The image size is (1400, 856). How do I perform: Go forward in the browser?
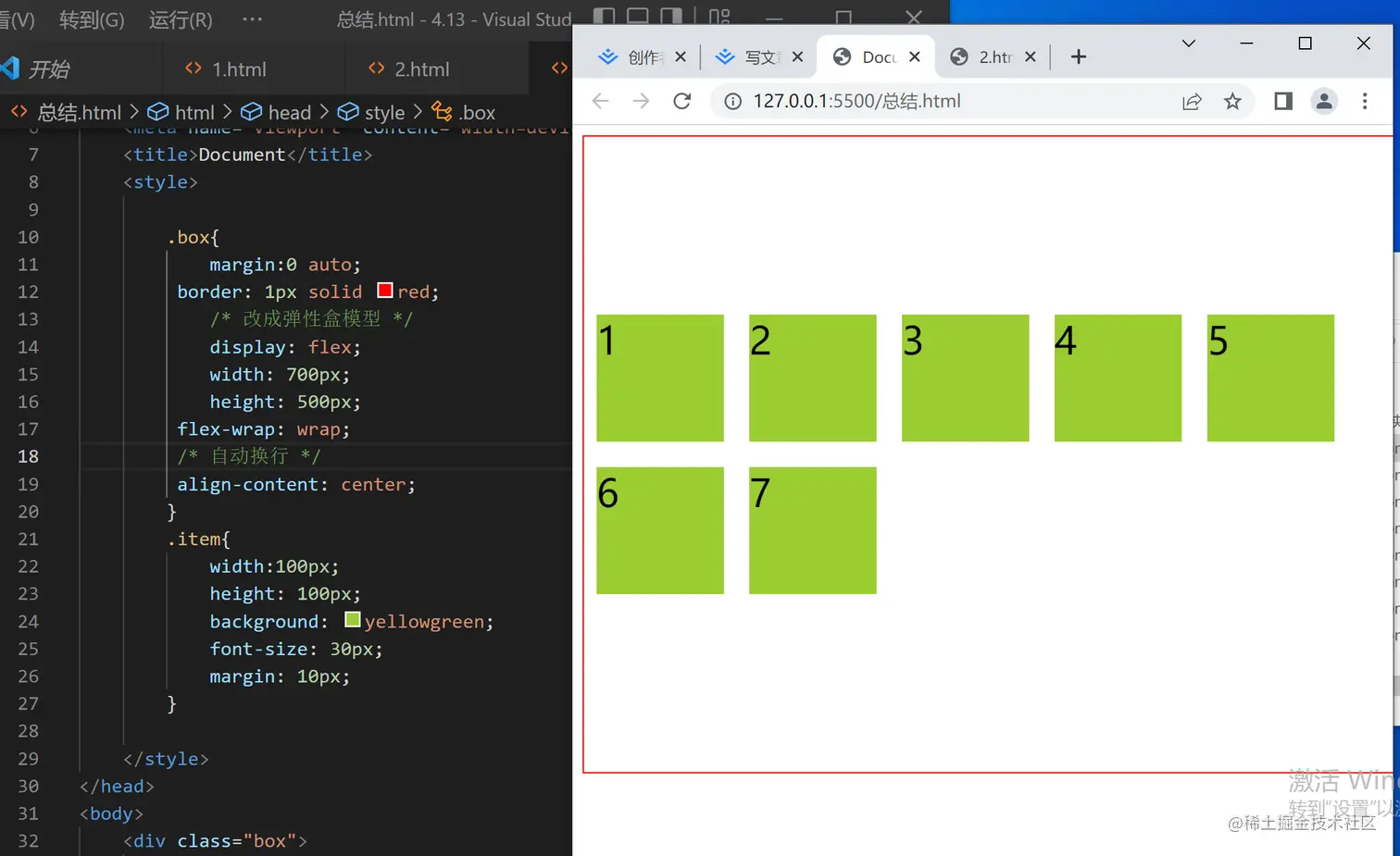pos(641,101)
